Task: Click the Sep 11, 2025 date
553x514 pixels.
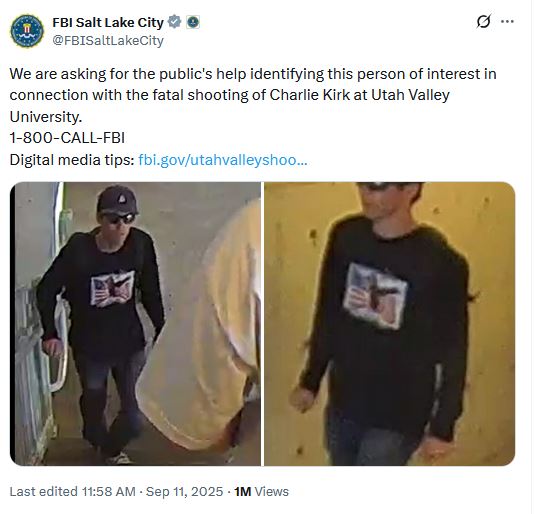Action: (x=184, y=491)
